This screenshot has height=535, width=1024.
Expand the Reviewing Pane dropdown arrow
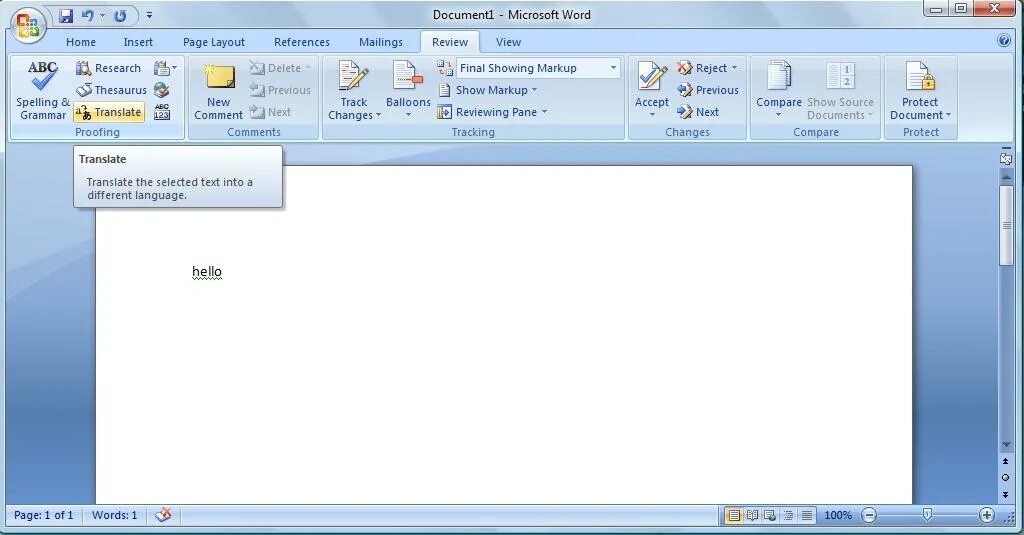click(545, 112)
